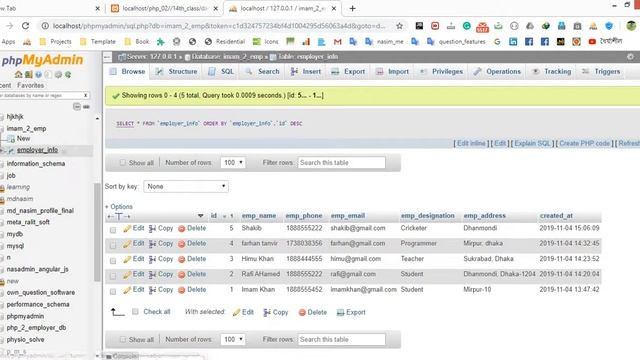The height and width of the screenshot is (360, 640).
Task: Sort by created_at column header
Action: [x=556, y=216]
